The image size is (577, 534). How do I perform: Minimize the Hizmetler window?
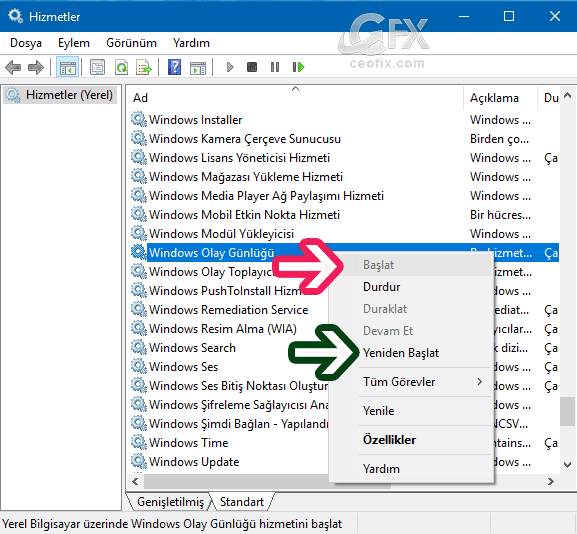[464, 17]
